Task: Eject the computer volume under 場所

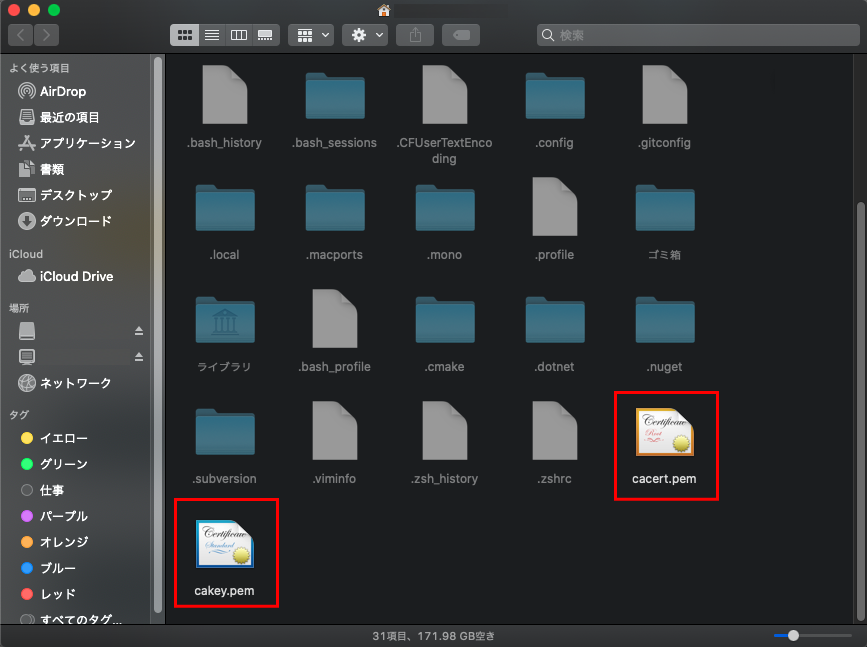Action: [139, 357]
